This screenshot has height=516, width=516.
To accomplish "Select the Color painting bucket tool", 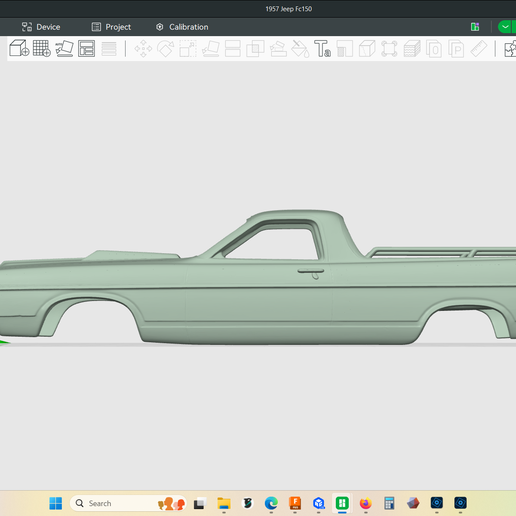I will coord(300,49).
